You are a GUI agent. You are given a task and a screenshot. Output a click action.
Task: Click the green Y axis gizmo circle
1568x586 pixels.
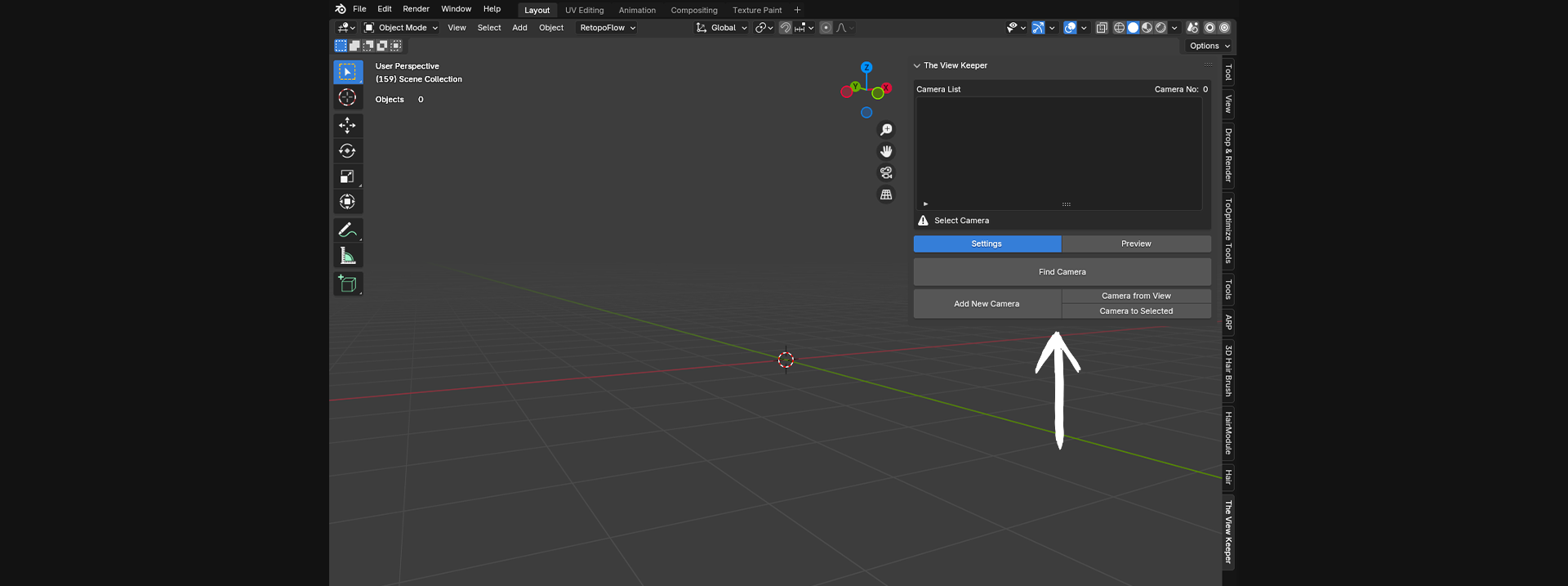tap(855, 86)
